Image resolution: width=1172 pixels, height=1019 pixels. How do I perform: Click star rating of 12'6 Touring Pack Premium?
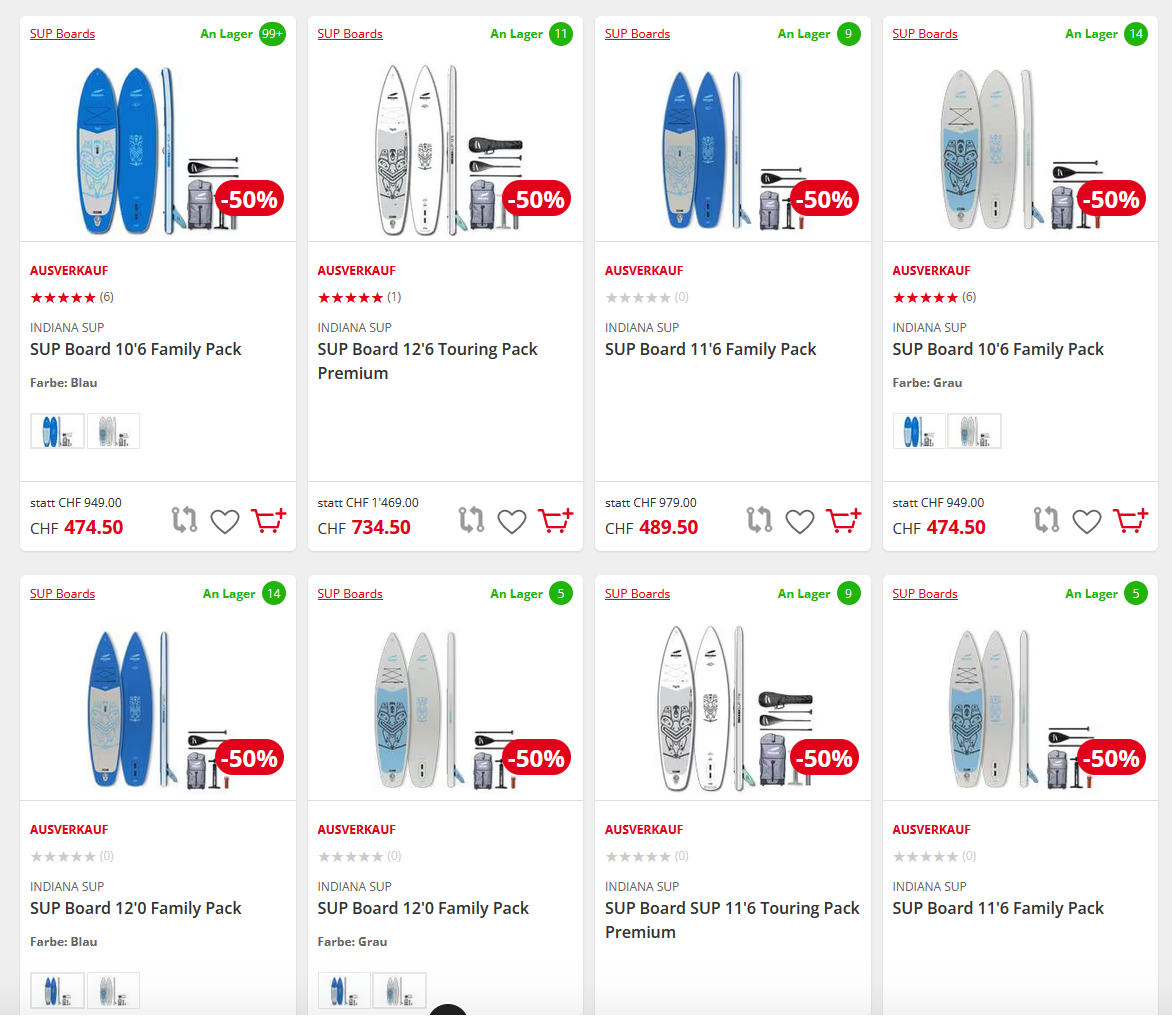tap(350, 297)
